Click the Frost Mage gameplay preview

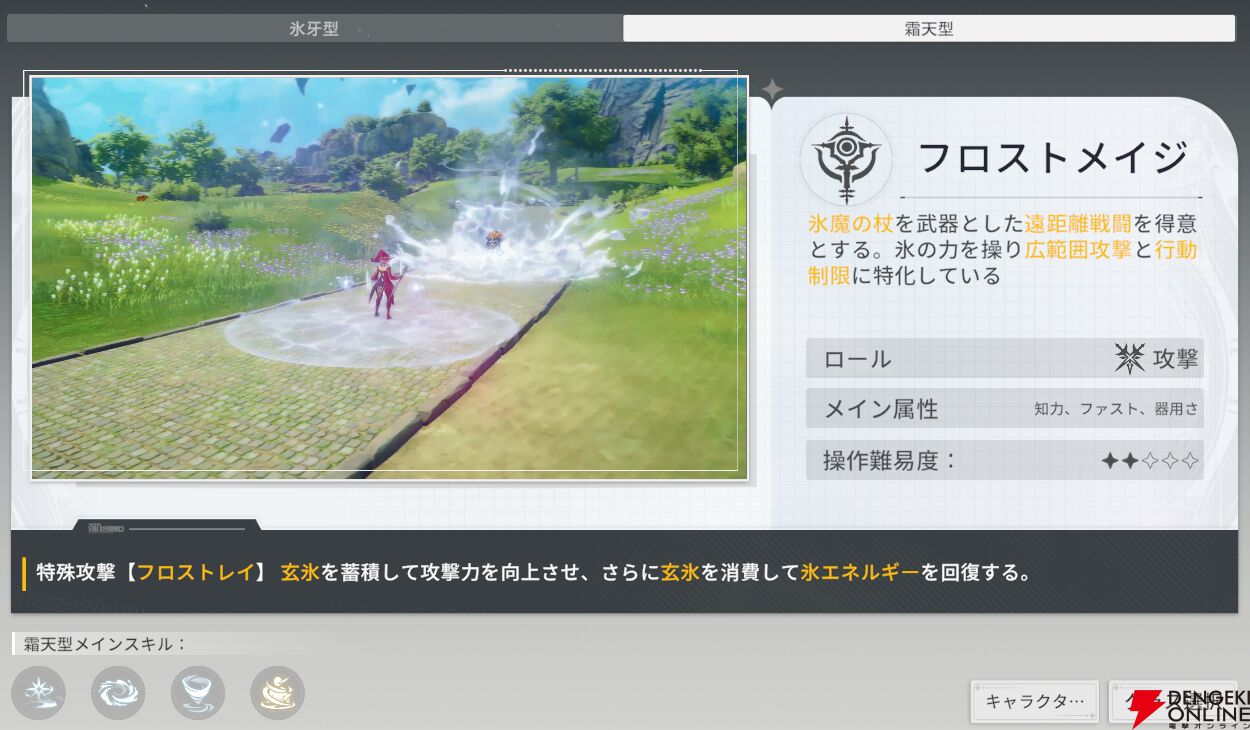pyautogui.click(x=389, y=277)
